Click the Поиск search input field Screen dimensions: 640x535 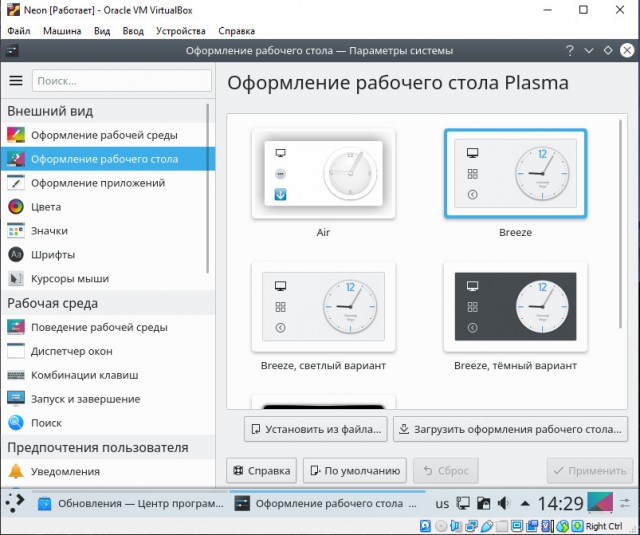pyautogui.click(x=122, y=81)
